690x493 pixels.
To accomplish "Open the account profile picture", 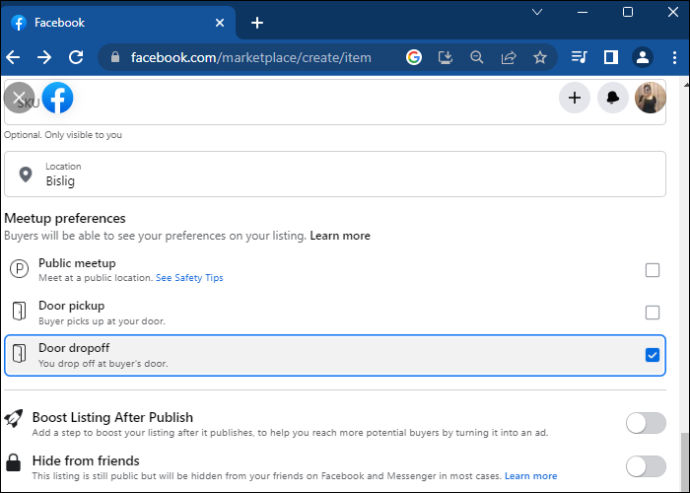I will (x=650, y=98).
